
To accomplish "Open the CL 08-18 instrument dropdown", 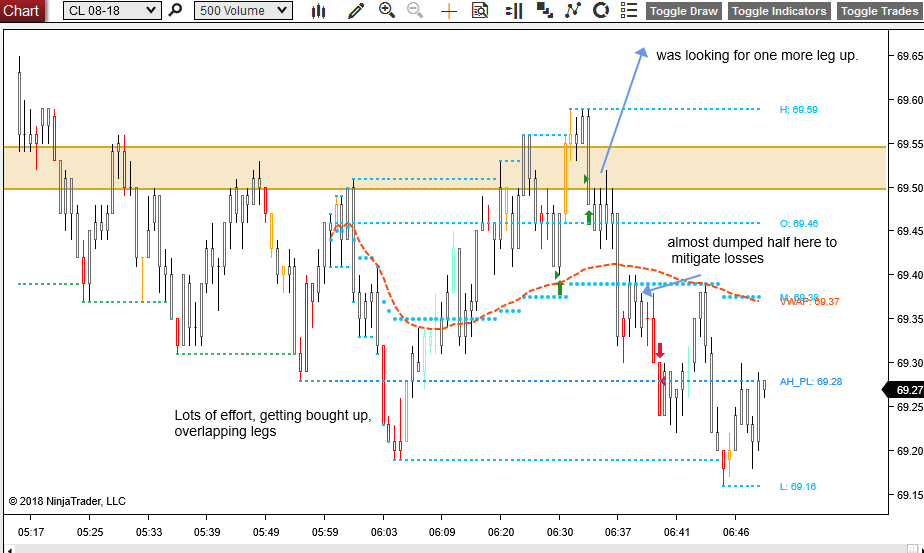I will click(x=112, y=11).
